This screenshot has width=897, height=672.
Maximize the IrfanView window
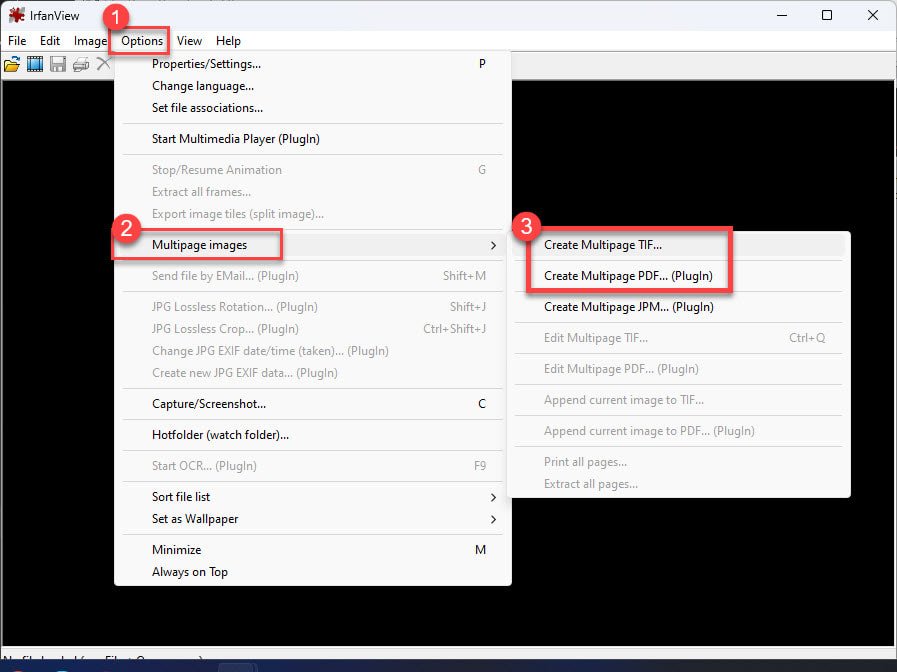[x=827, y=15]
